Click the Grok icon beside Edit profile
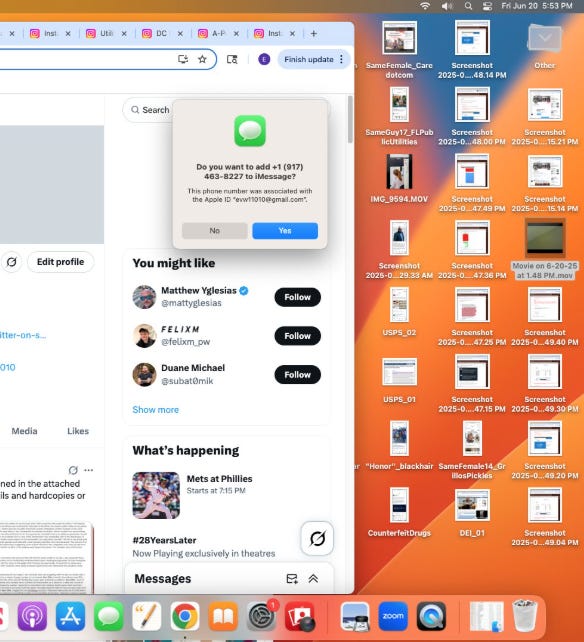 [11, 262]
